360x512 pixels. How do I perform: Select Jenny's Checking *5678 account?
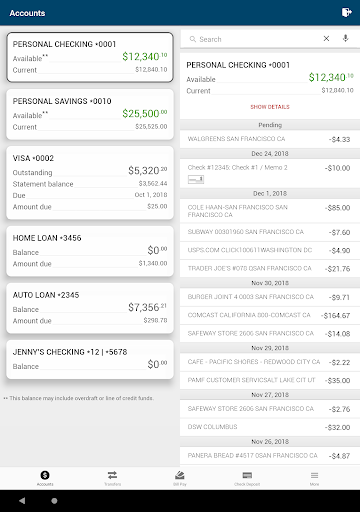tap(90, 360)
